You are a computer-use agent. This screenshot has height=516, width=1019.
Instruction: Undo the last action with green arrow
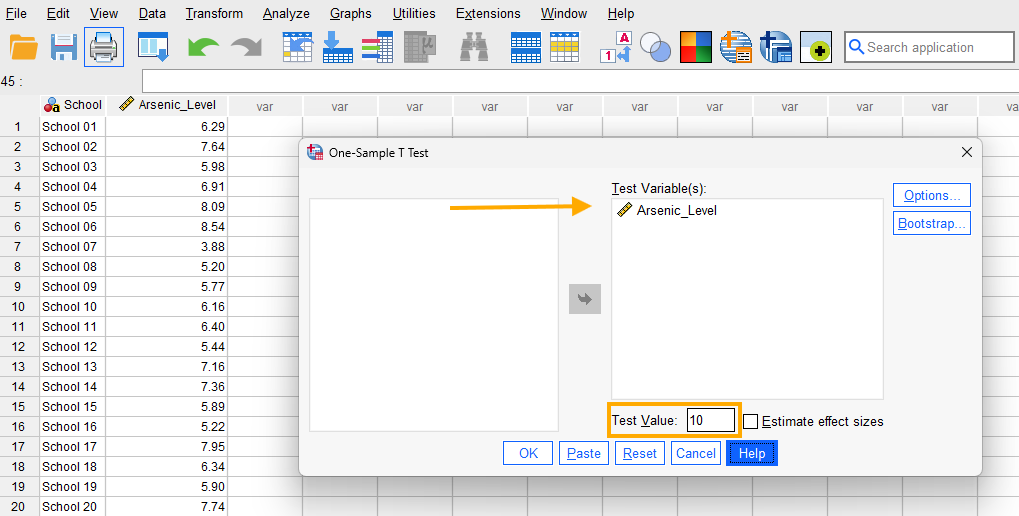[203, 47]
